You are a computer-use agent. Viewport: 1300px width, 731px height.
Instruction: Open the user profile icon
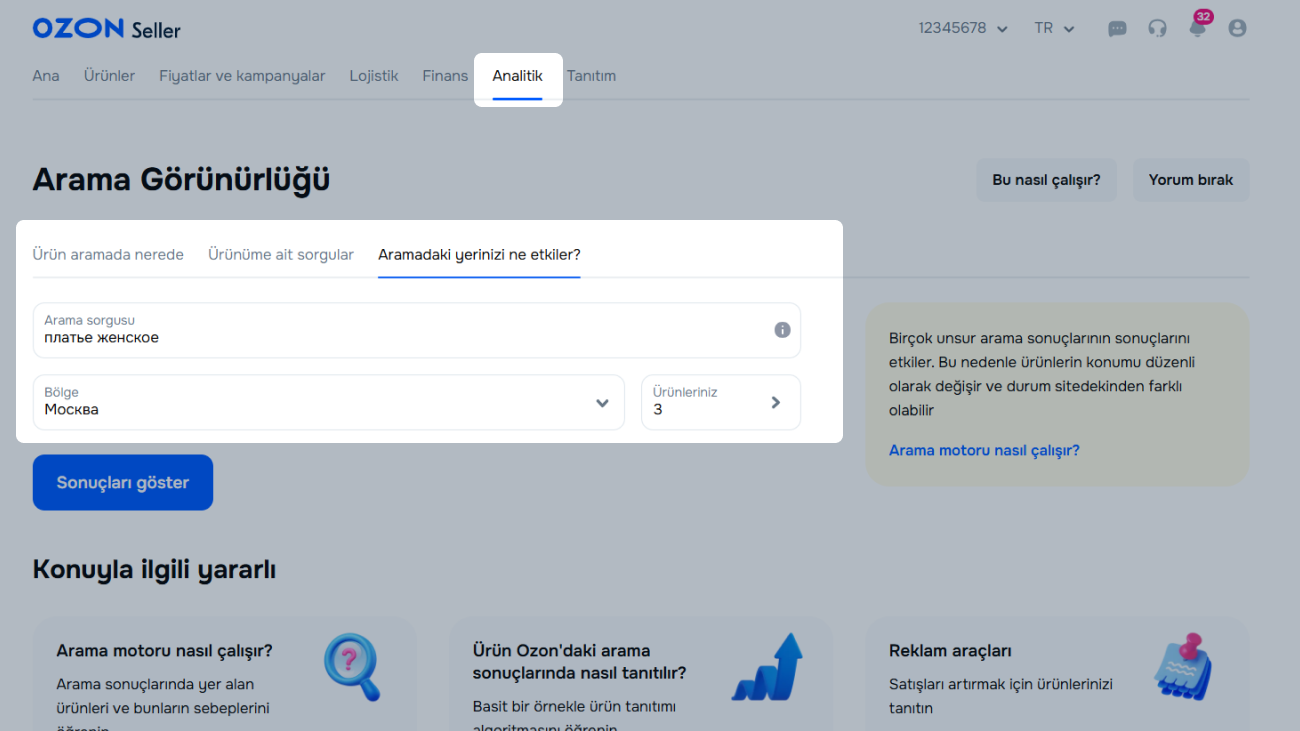pyautogui.click(x=1237, y=29)
